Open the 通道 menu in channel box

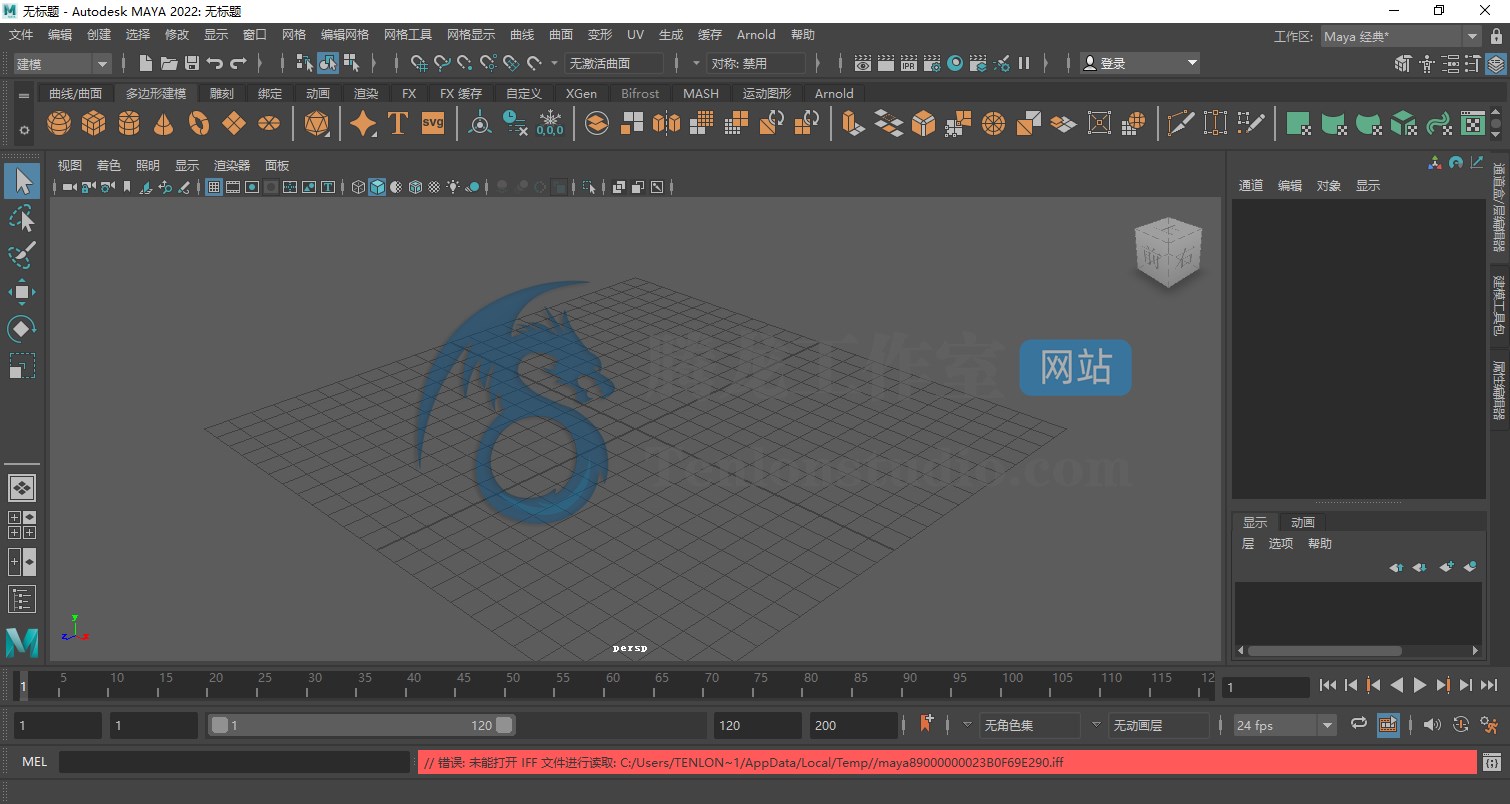point(1251,185)
